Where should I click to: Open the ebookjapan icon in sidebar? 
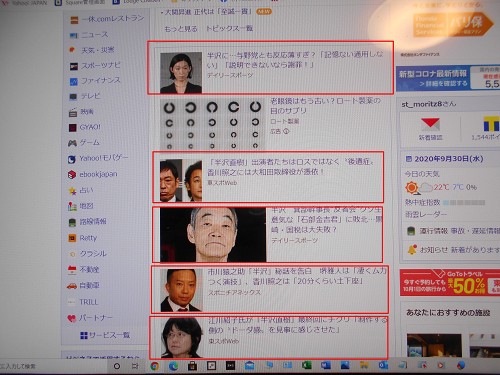click(72, 174)
